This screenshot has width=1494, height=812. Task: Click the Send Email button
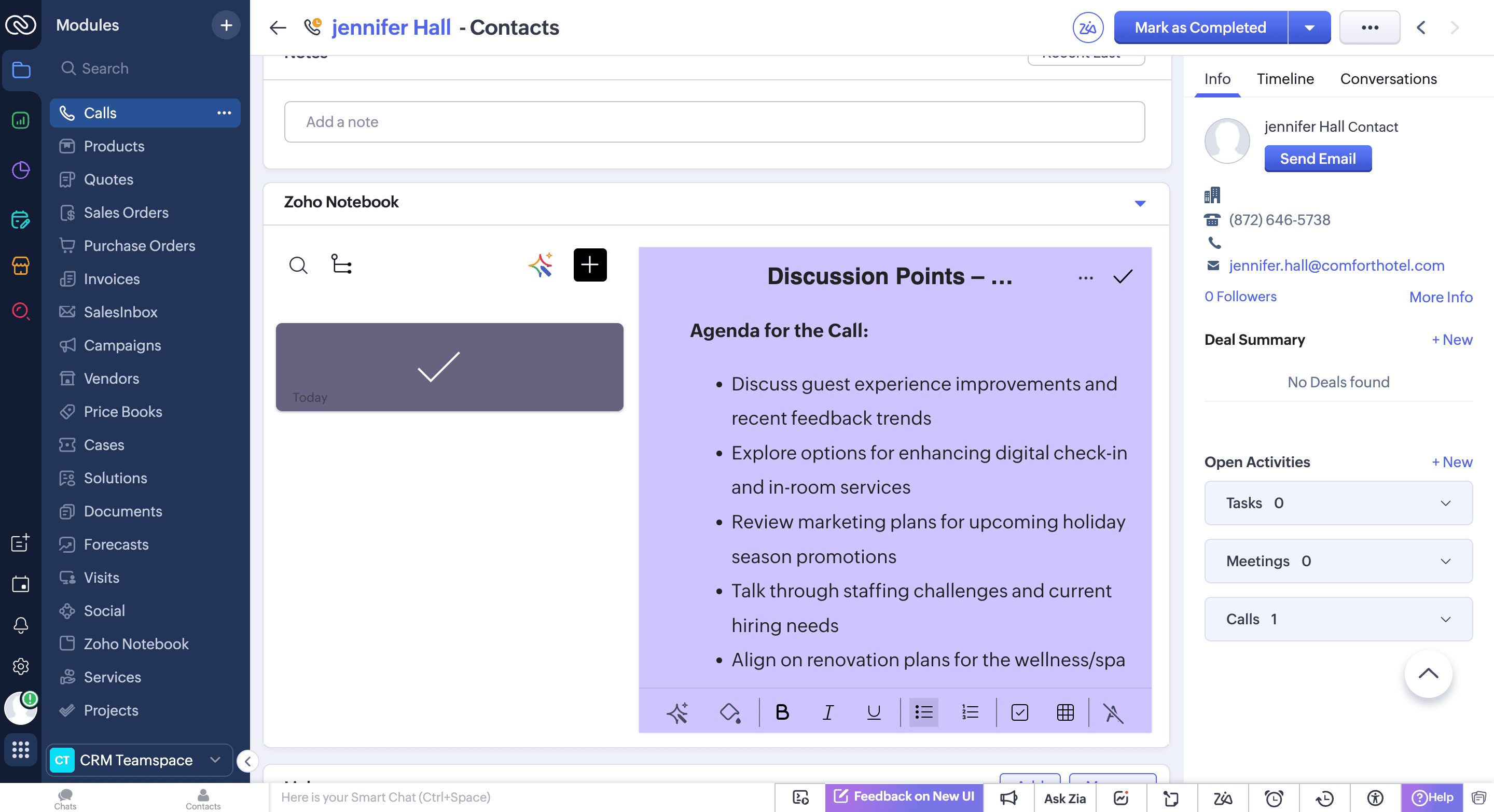coord(1317,159)
